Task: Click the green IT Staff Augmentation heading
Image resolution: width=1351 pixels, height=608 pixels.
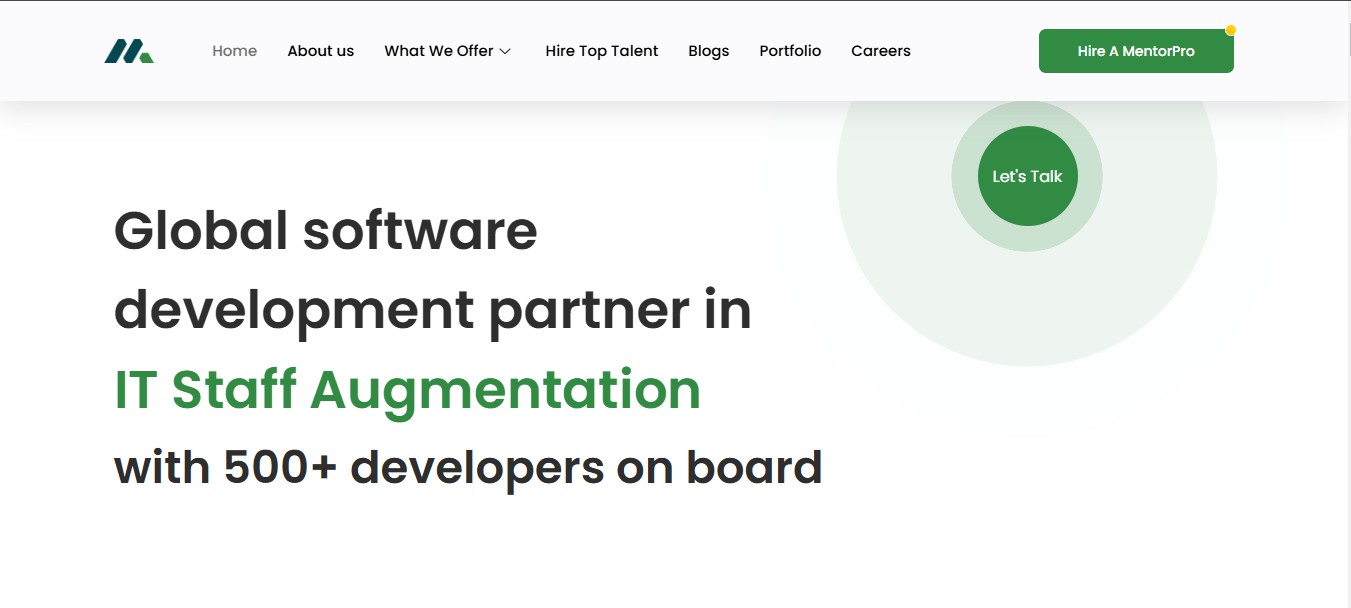Action: pyautogui.click(x=407, y=389)
